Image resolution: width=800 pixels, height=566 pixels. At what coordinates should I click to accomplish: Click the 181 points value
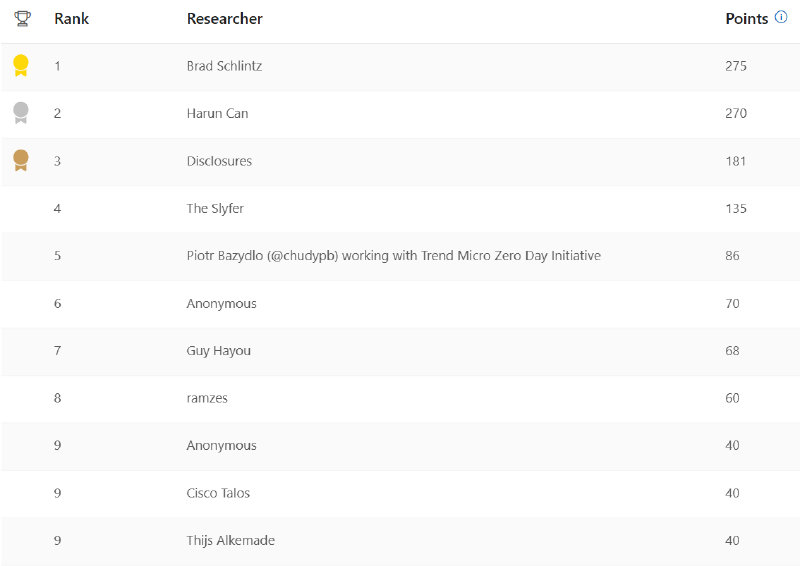pyautogui.click(x=736, y=161)
